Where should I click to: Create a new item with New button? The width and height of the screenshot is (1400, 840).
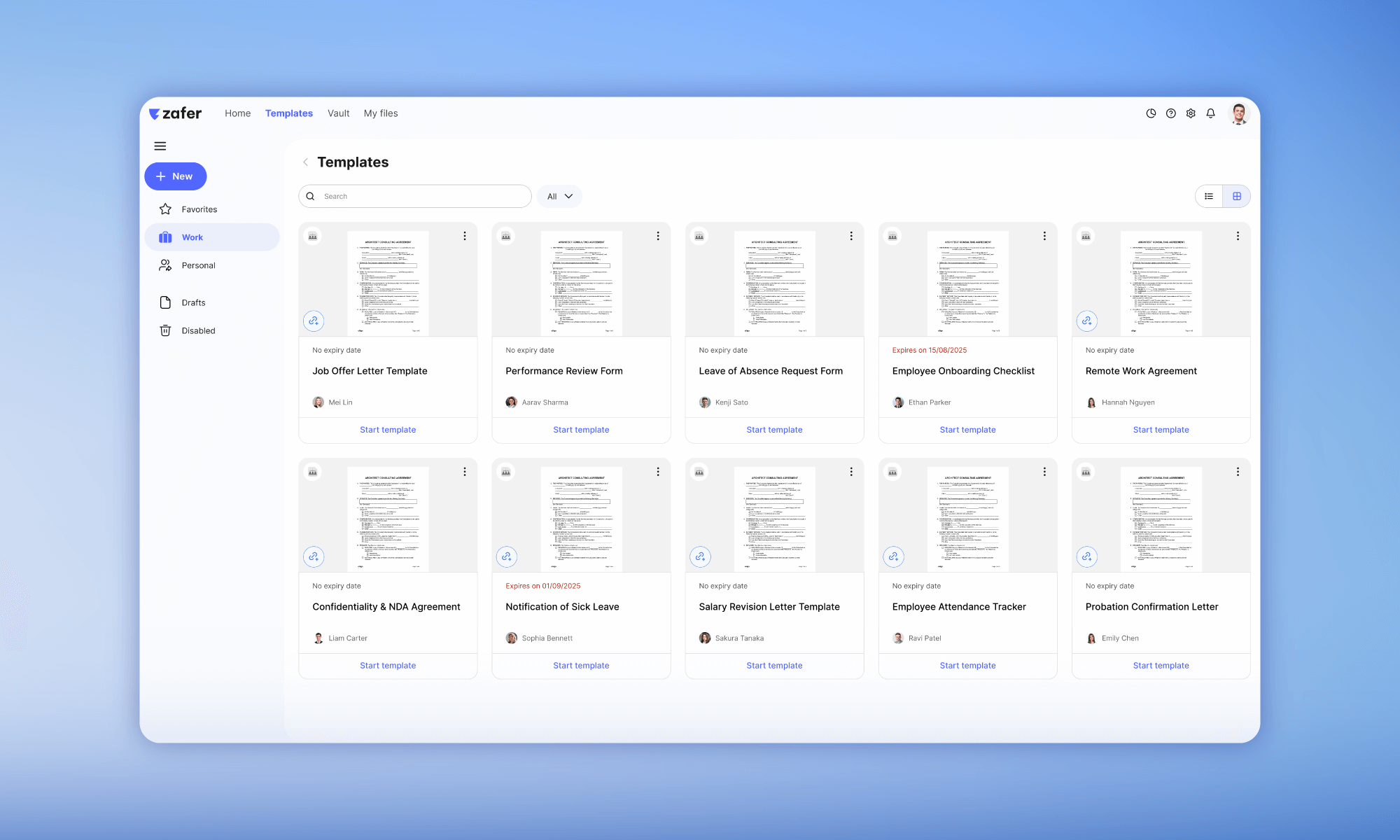pyautogui.click(x=176, y=176)
